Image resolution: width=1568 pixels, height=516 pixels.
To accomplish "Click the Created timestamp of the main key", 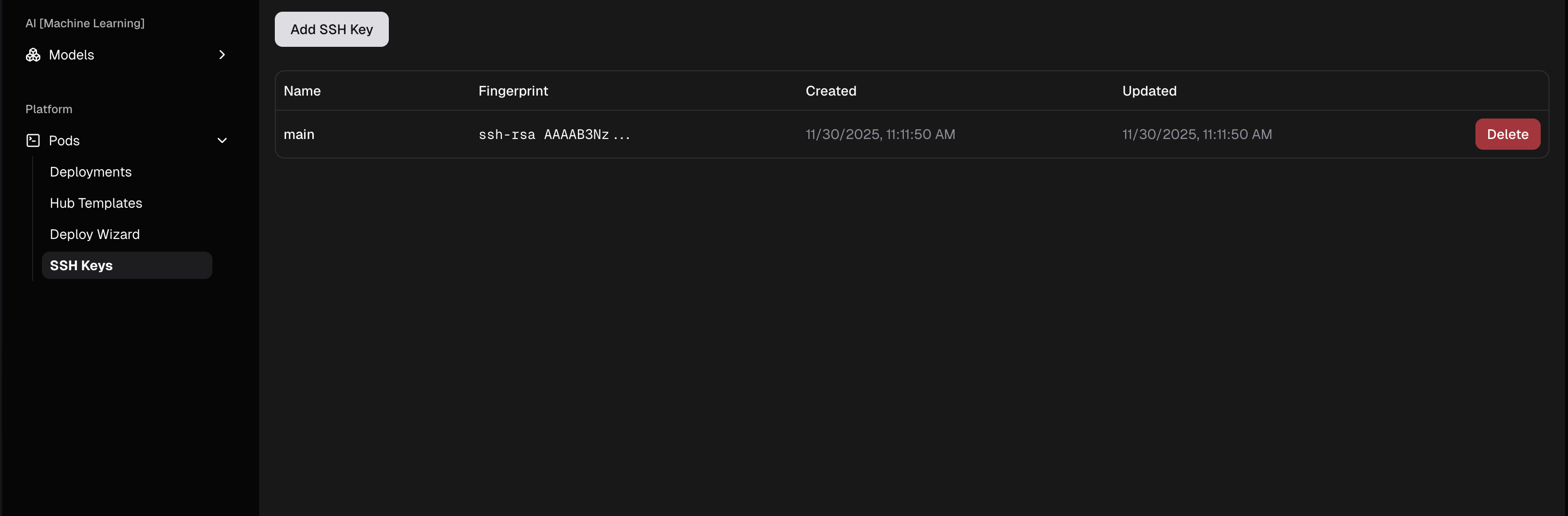I will coord(881,134).
